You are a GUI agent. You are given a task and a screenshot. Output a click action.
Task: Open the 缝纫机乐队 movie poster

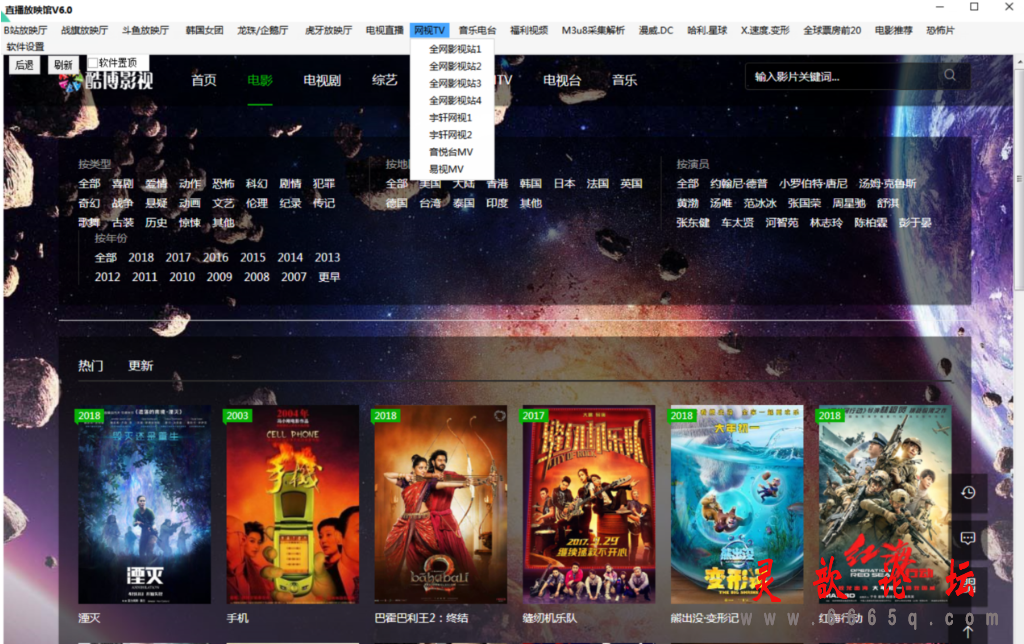coord(588,504)
